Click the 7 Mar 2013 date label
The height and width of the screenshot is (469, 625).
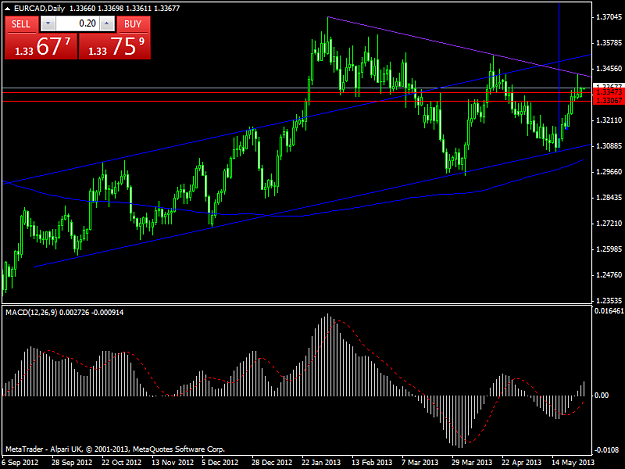[x=420, y=462]
